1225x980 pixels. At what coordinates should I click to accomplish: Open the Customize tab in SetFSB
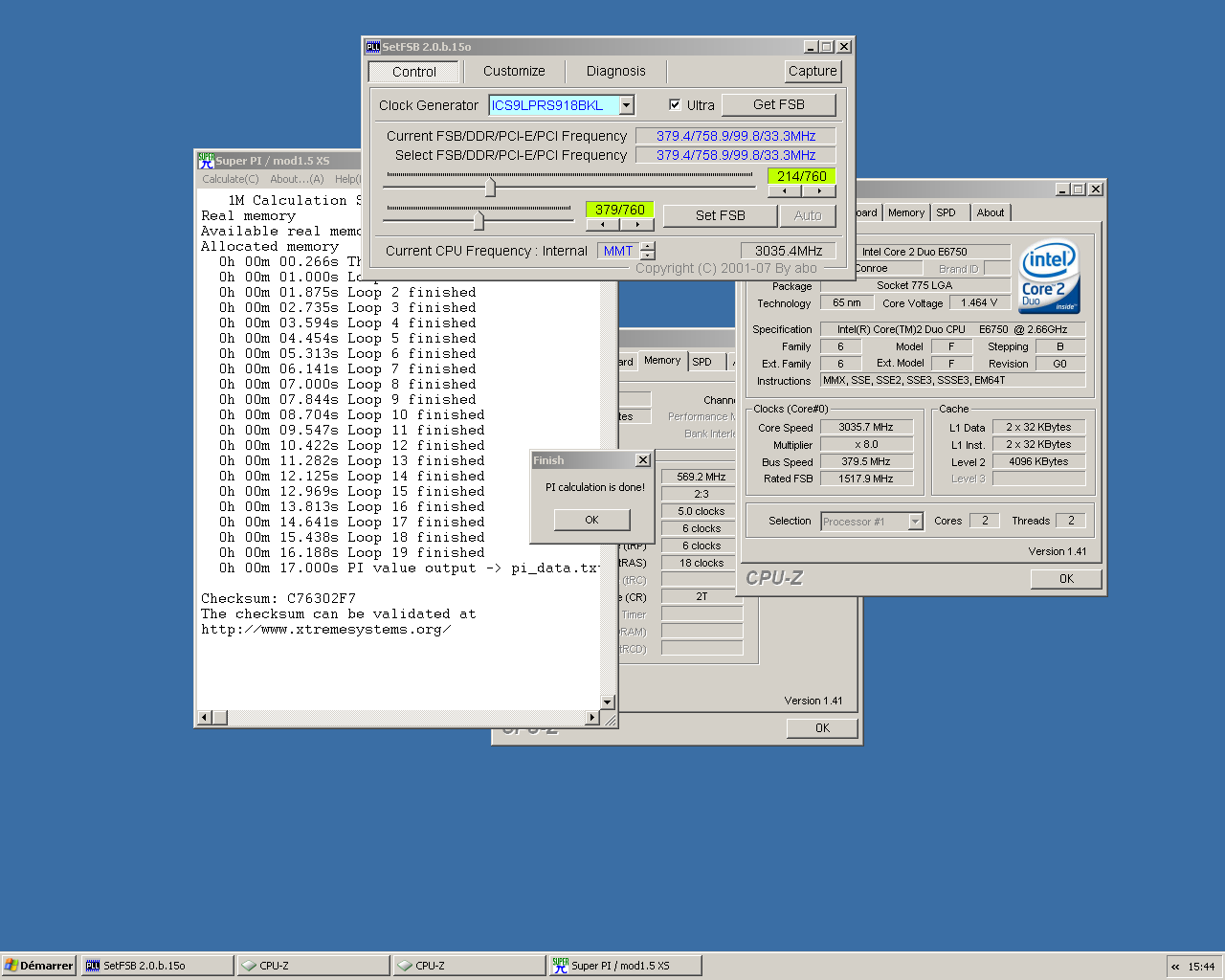tap(514, 71)
